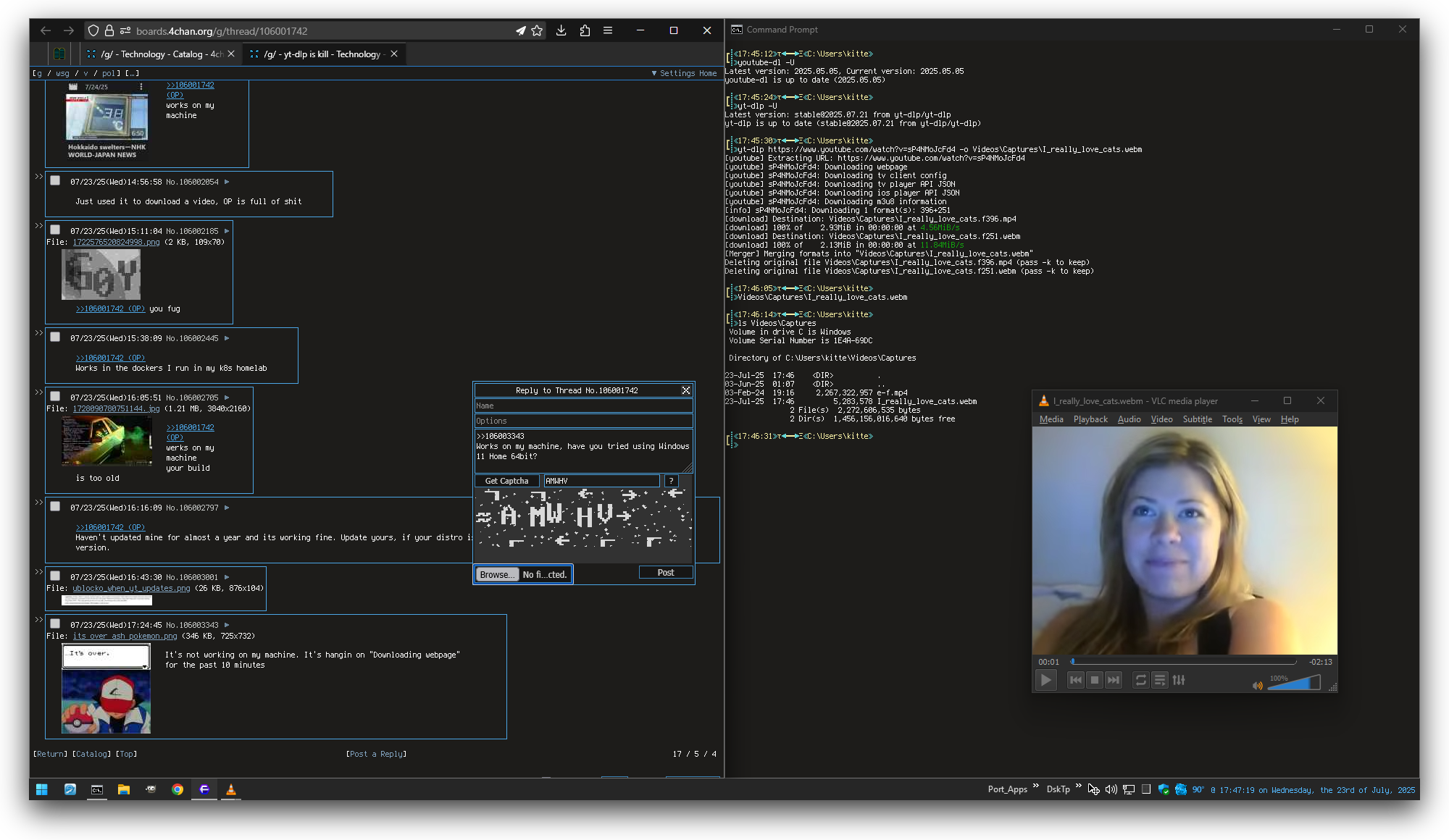
Task: Click the tracking protection shield icon
Action: pyautogui.click(x=93, y=30)
